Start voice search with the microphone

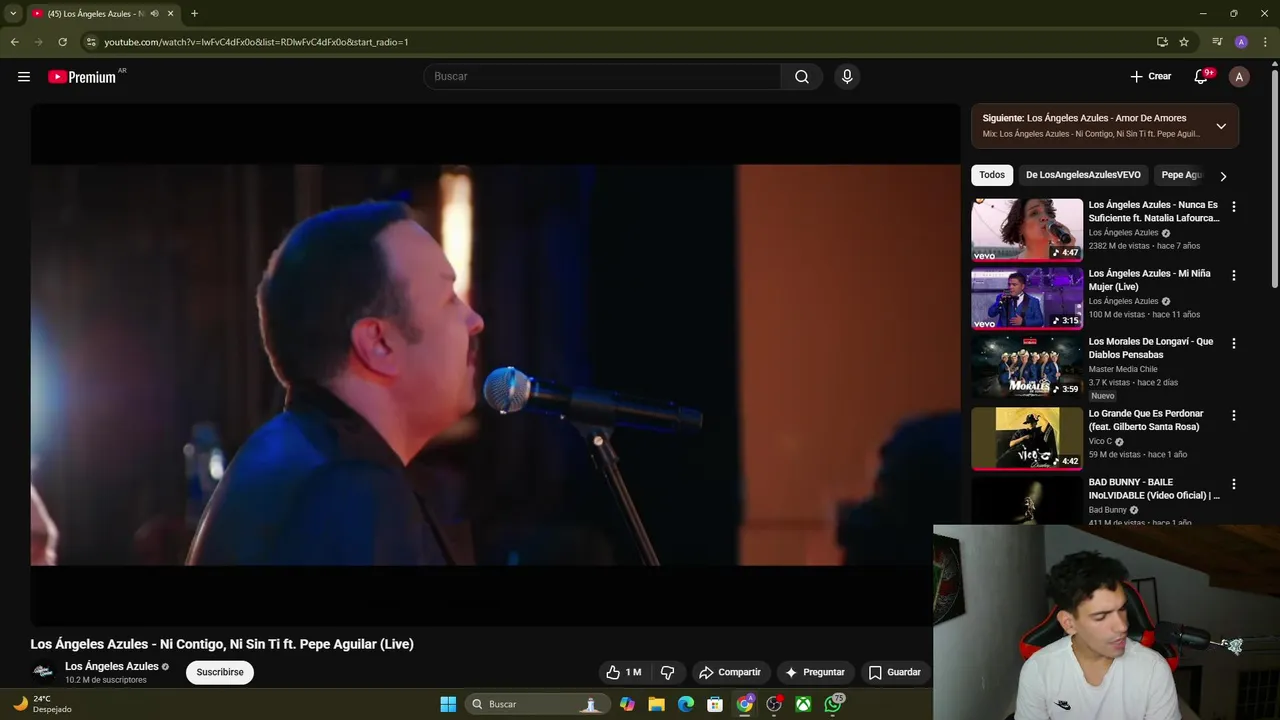[847, 77]
